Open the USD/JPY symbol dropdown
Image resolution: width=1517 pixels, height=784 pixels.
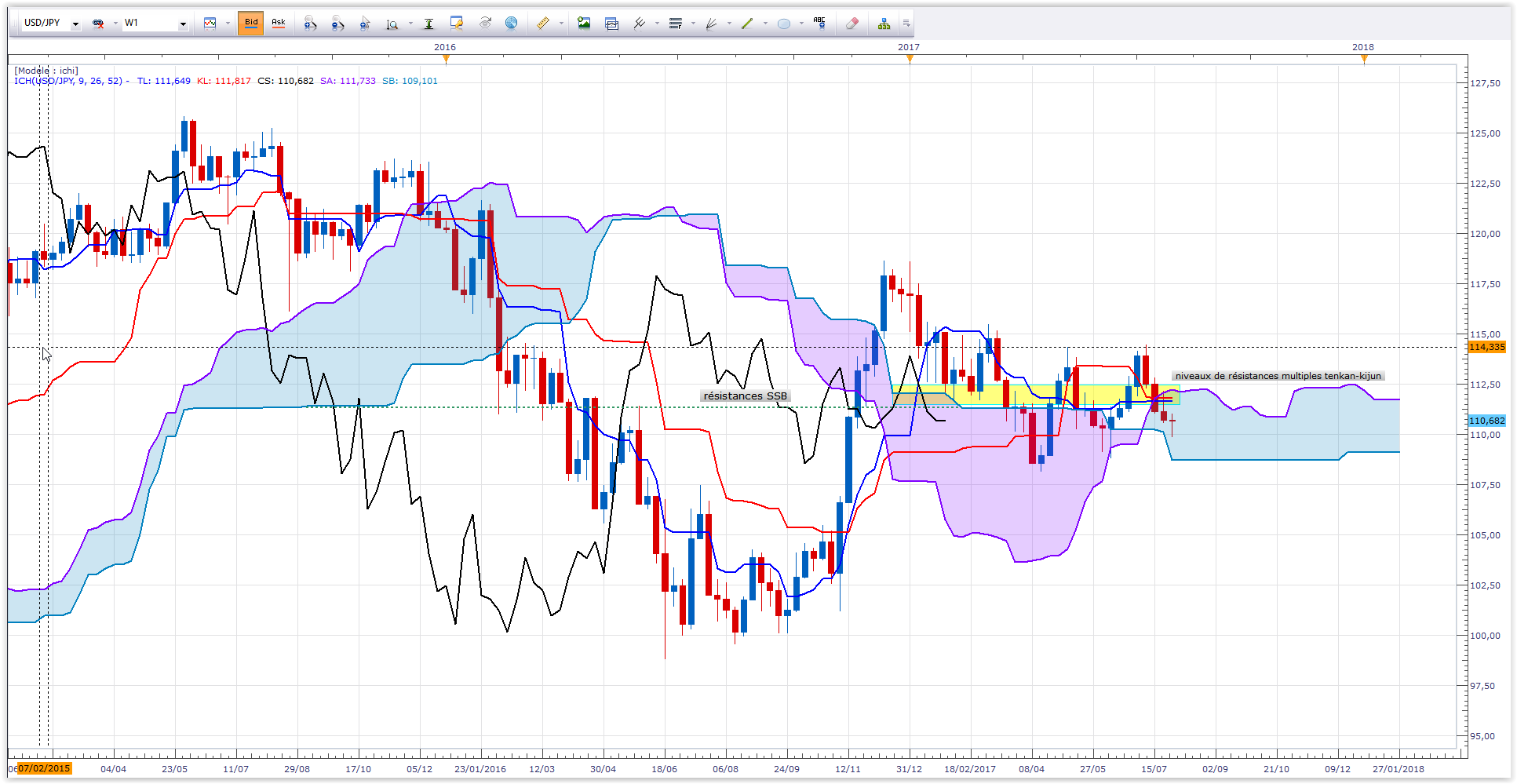[75, 24]
